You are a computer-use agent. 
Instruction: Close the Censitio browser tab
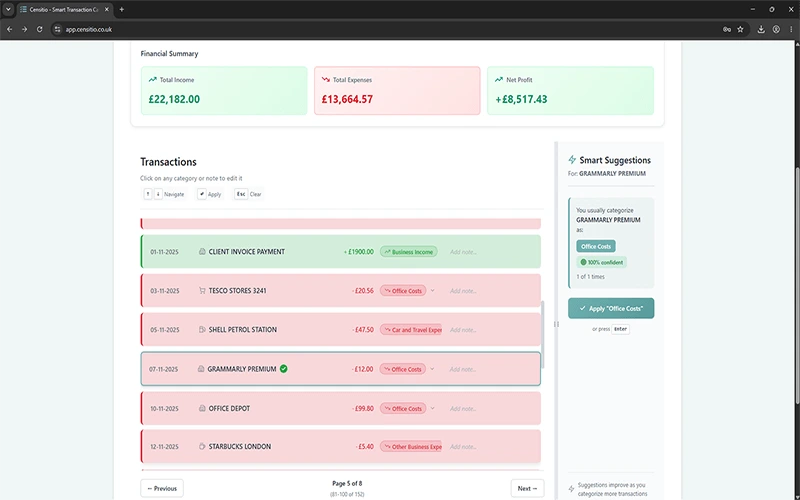pyautogui.click(x=107, y=9)
